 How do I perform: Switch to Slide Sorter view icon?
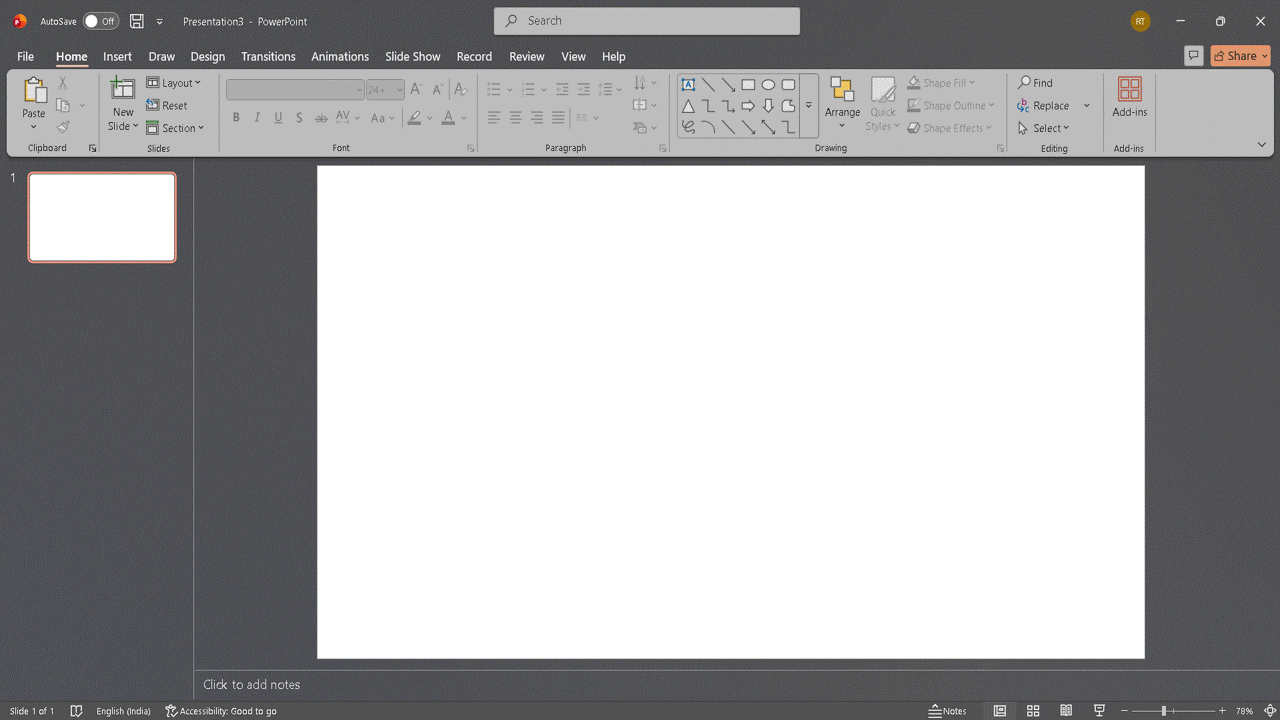[x=1032, y=710]
